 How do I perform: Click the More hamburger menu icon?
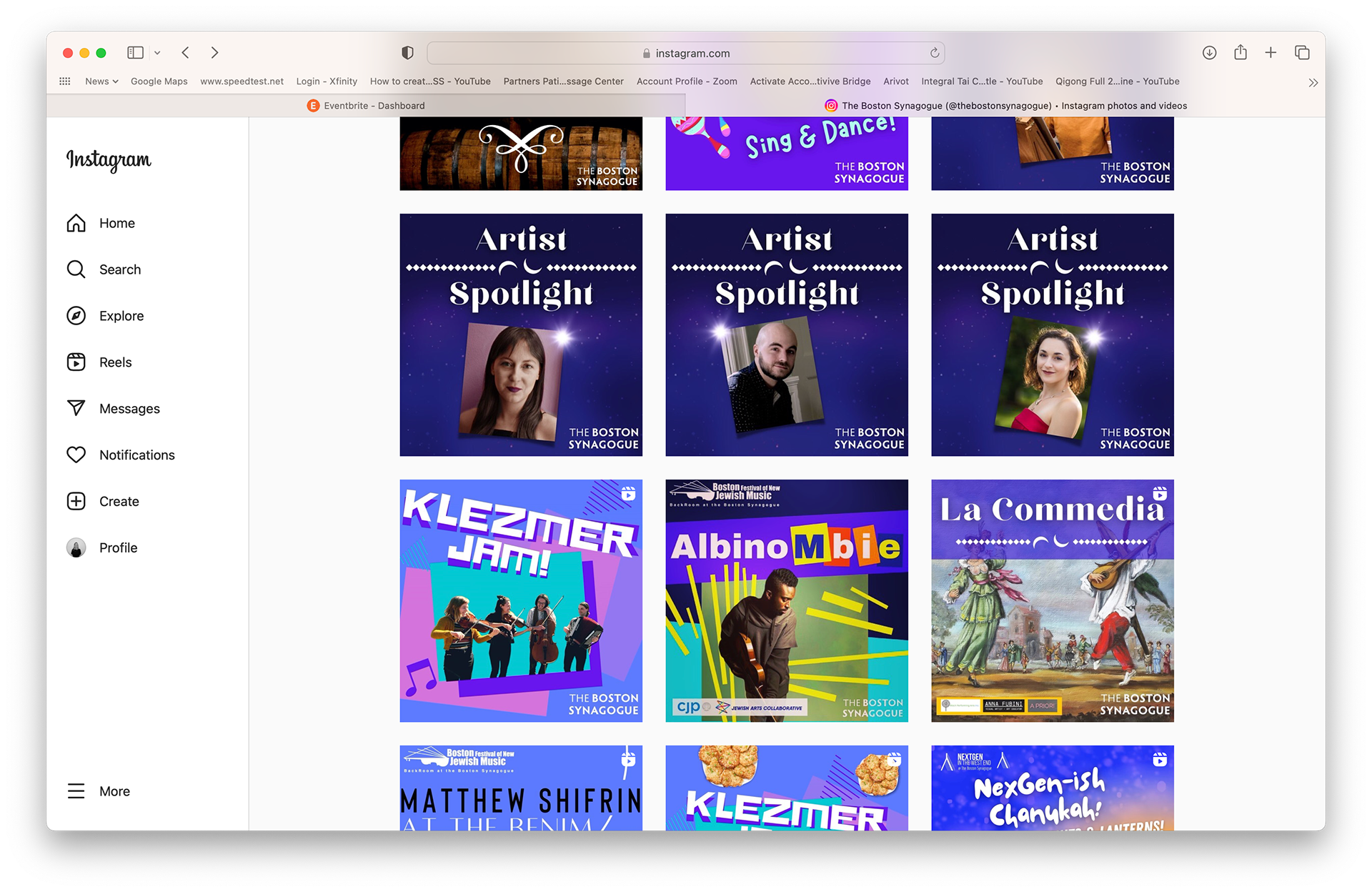coord(76,791)
